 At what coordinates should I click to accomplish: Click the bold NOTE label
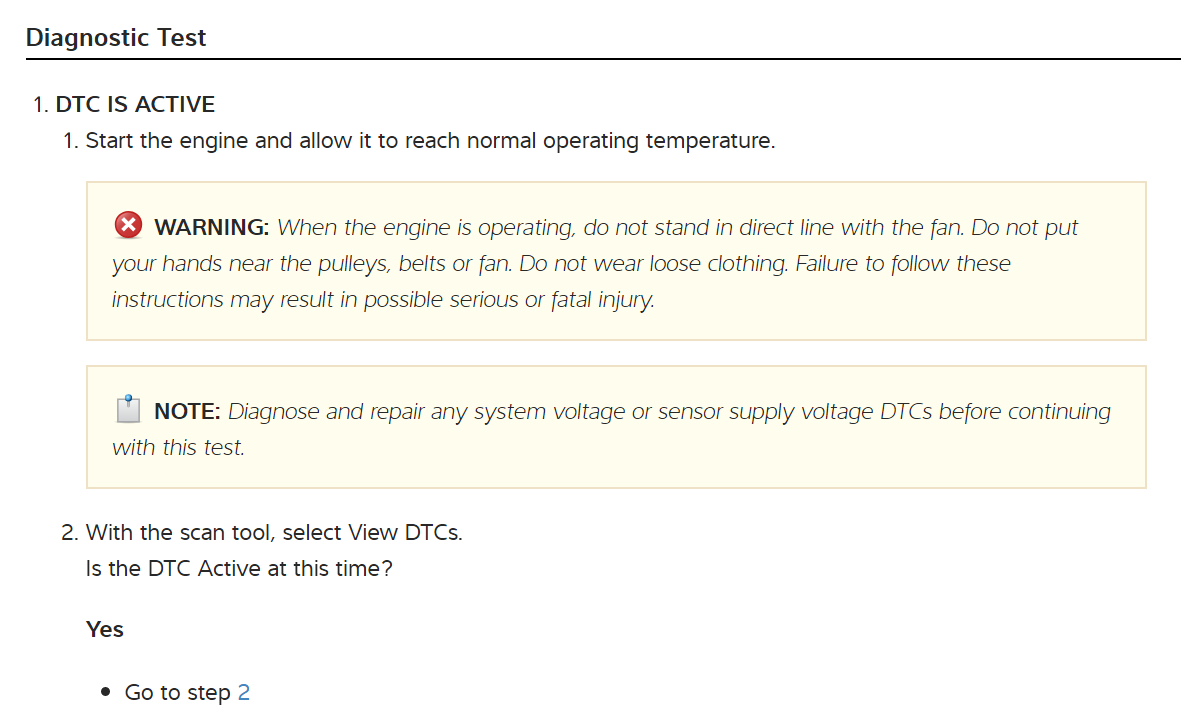pyautogui.click(x=187, y=412)
